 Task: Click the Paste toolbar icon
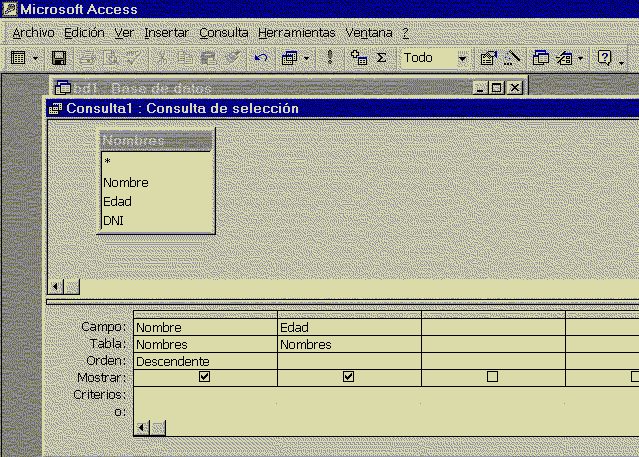coord(209,58)
